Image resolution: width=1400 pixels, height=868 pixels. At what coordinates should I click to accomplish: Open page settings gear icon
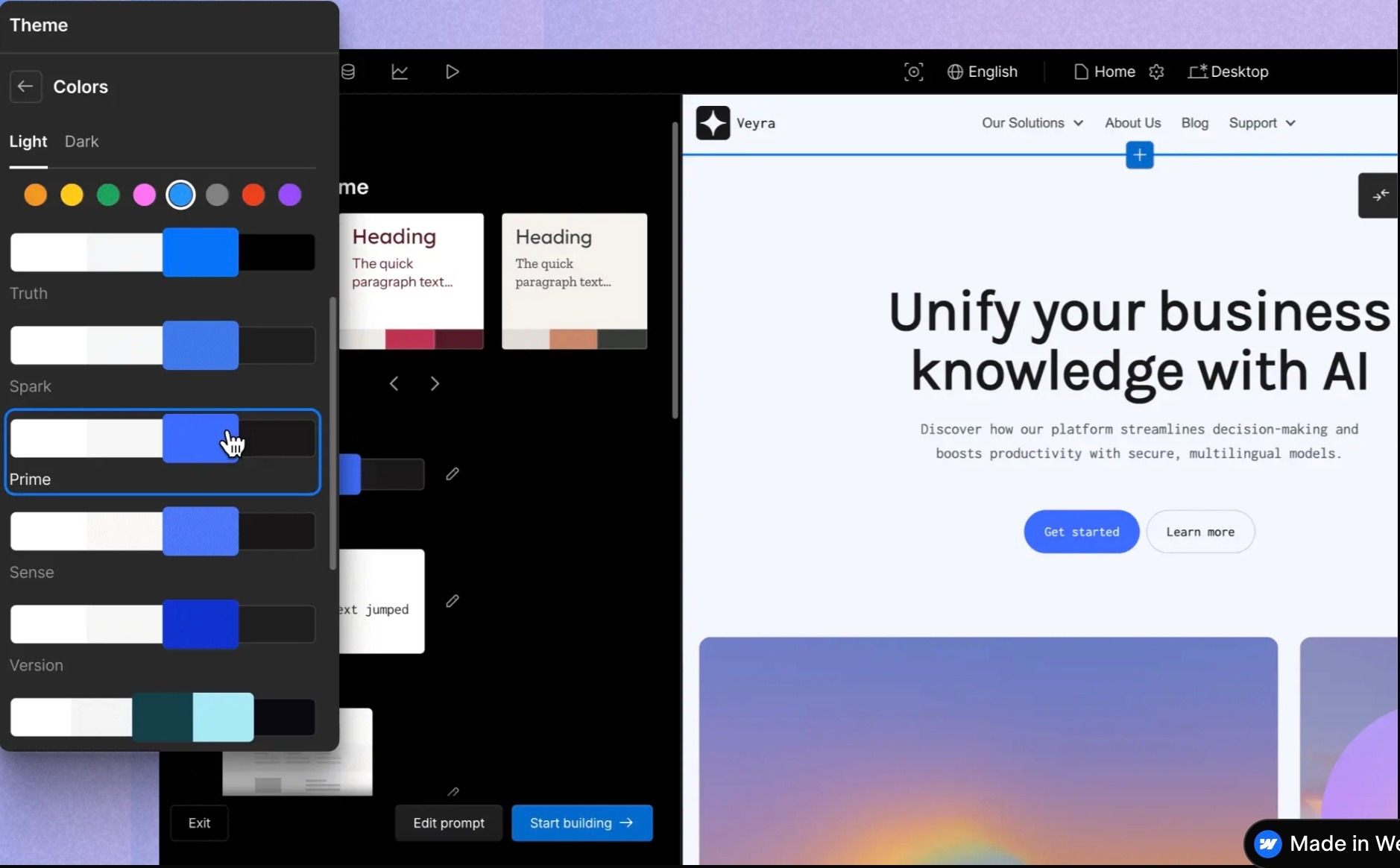[1156, 72]
